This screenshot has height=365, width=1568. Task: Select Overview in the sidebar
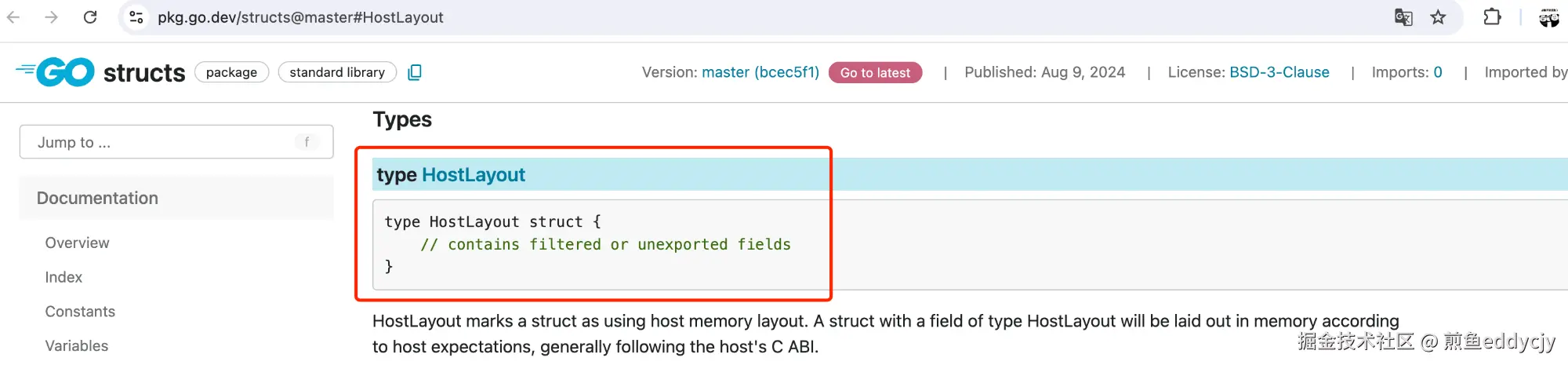(77, 243)
